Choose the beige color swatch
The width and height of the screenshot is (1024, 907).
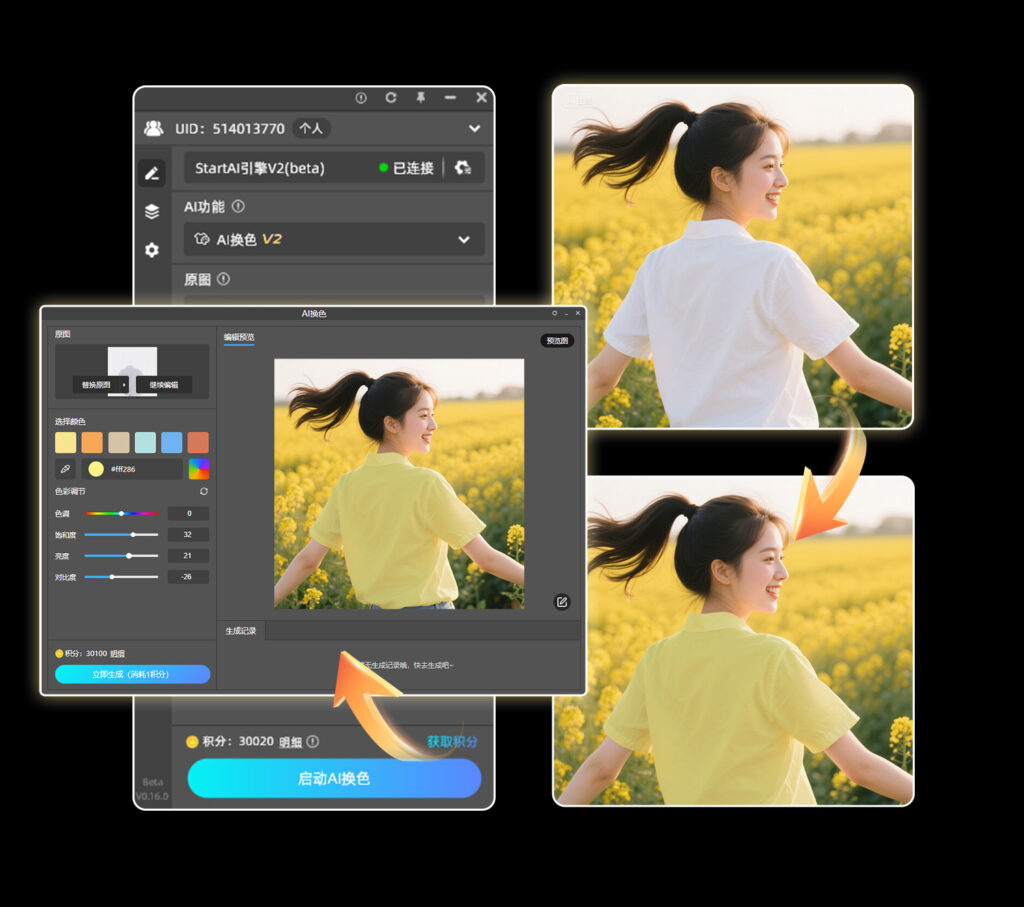click(x=119, y=442)
